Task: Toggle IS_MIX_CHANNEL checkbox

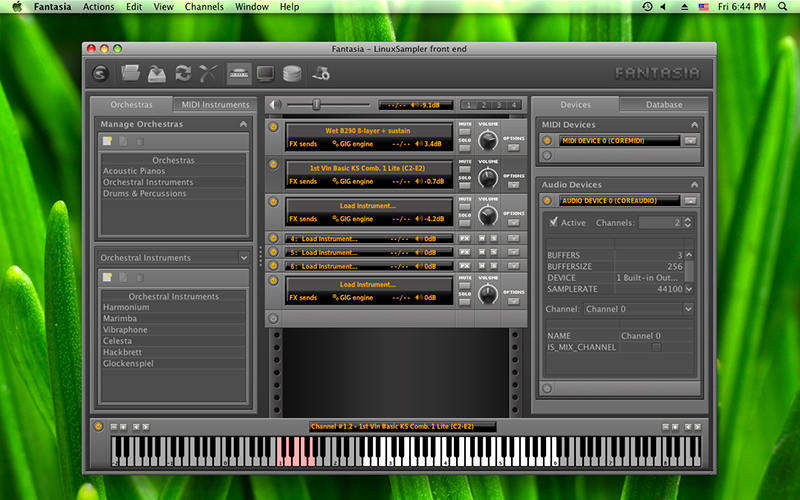Action: pos(657,347)
